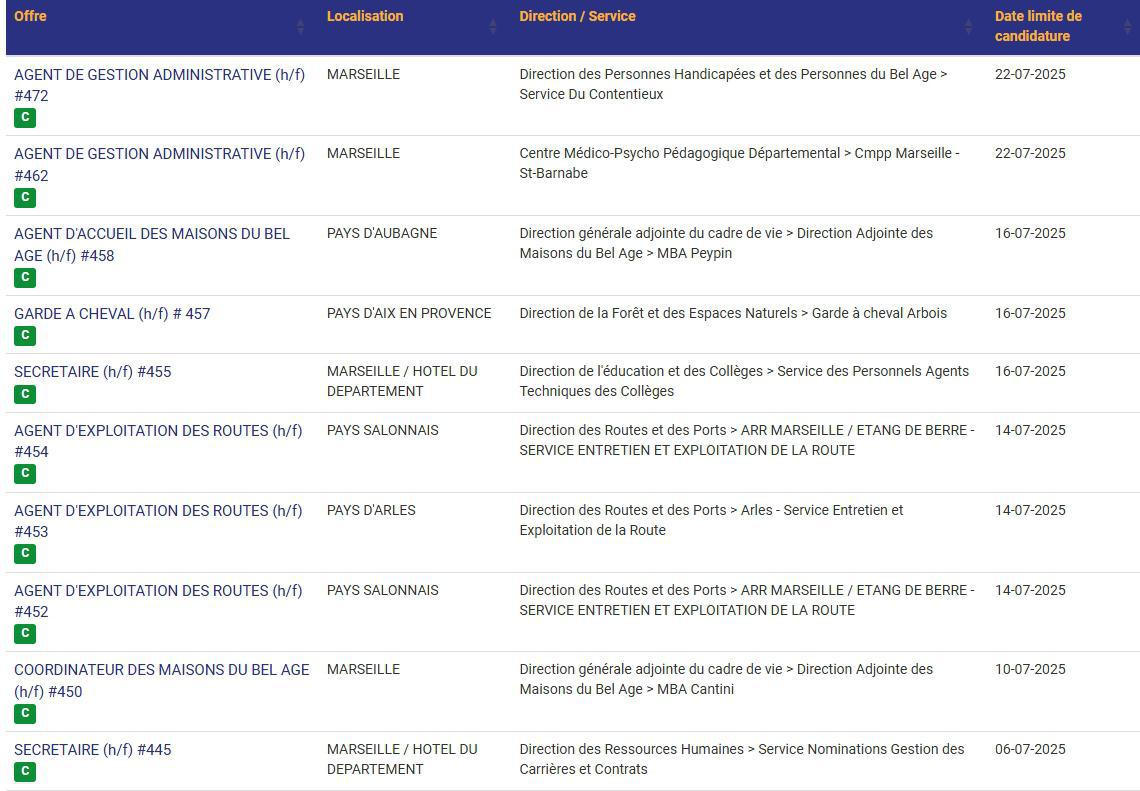Screen dimensions: 1140x791
Task: Click Service Nominations Gestion des Carrières text
Action: [x=742, y=759]
